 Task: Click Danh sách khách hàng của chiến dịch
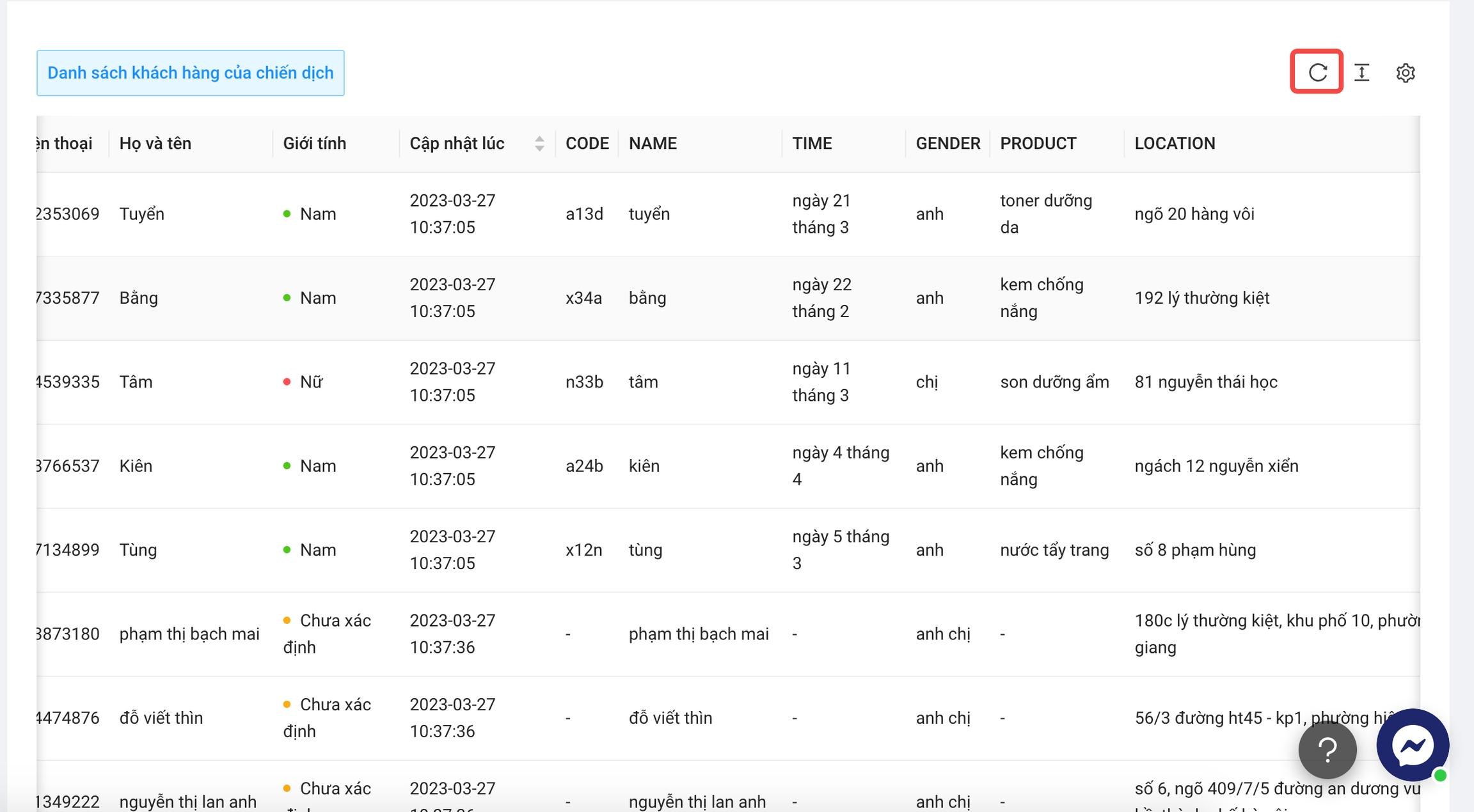pyautogui.click(x=191, y=73)
